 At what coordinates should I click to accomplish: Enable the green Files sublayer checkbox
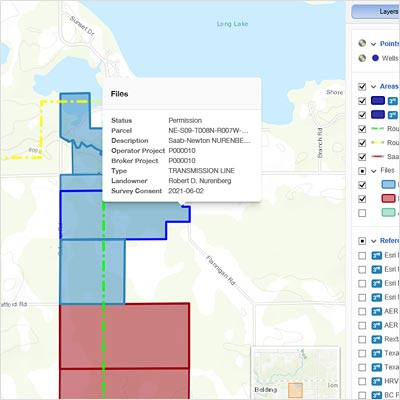[362, 213]
